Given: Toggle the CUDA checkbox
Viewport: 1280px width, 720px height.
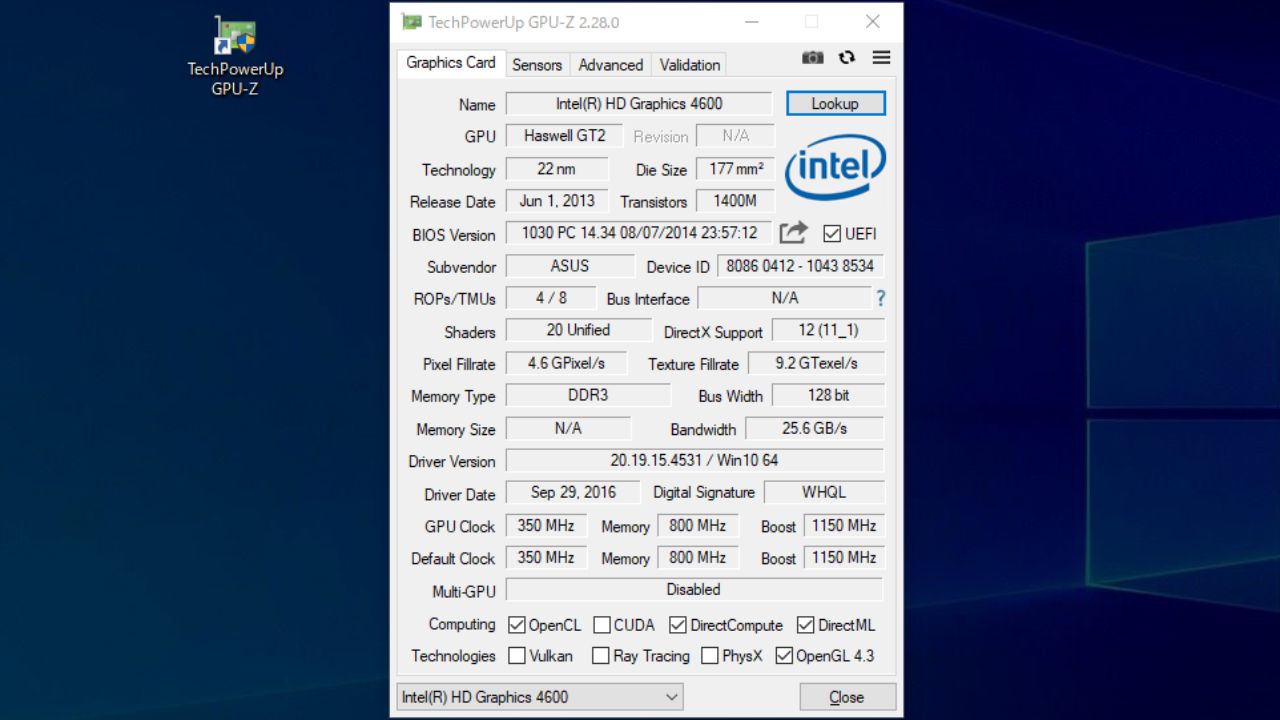Looking at the screenshot, I should [602, 625].
